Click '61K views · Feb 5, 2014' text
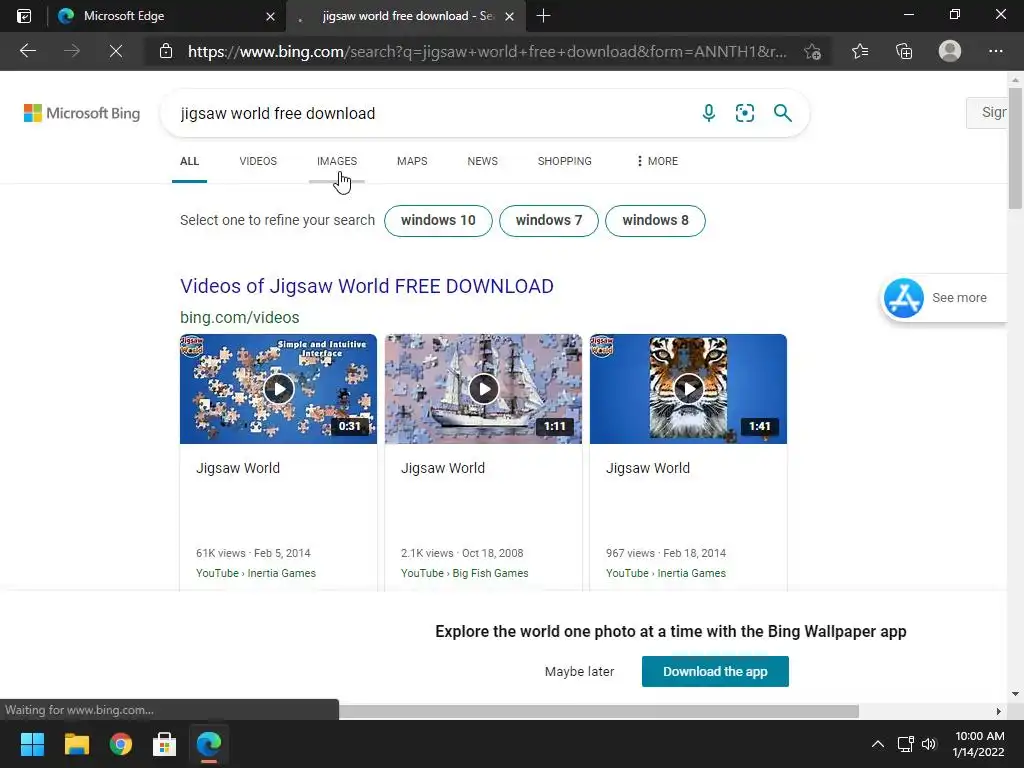The image size is (1024, 768). point(253,553)
